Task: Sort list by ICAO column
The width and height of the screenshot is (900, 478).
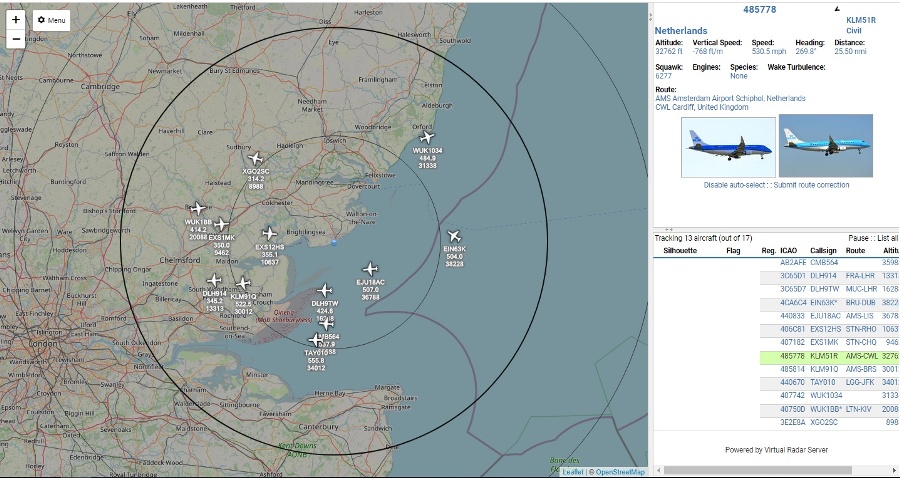Action: tap(789, 251)
